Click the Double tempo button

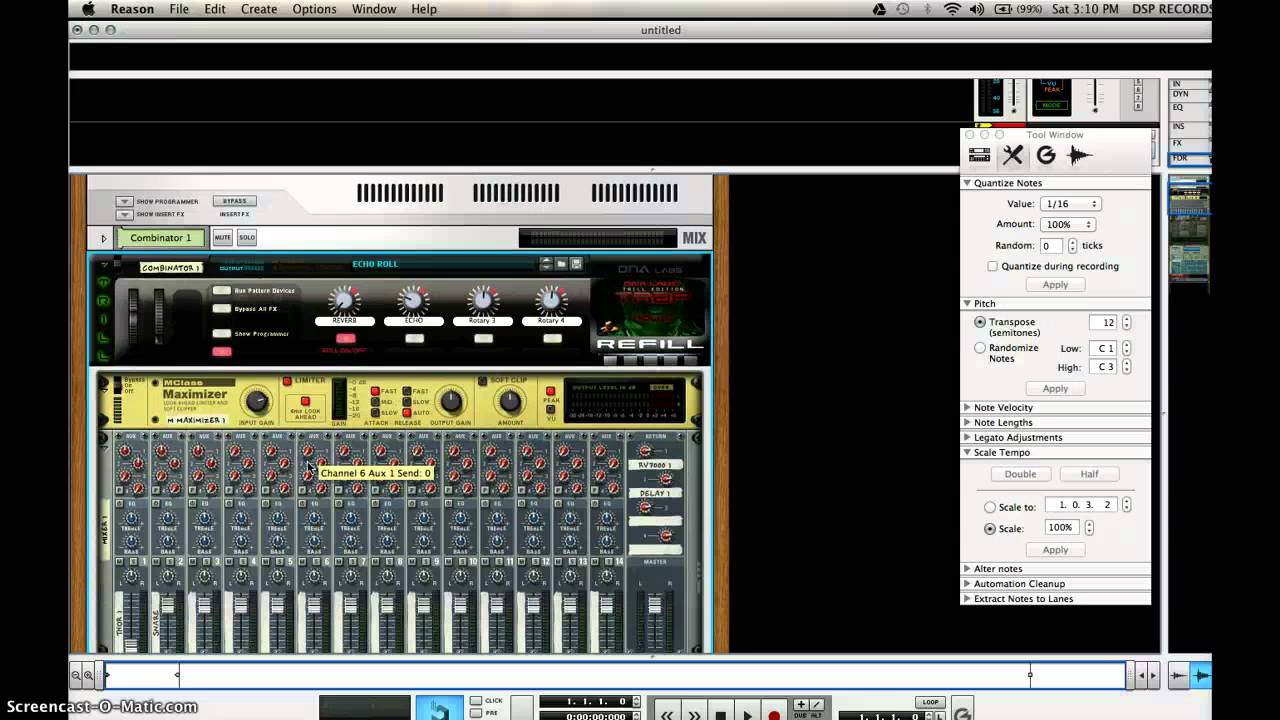[x=1020, y=474]
